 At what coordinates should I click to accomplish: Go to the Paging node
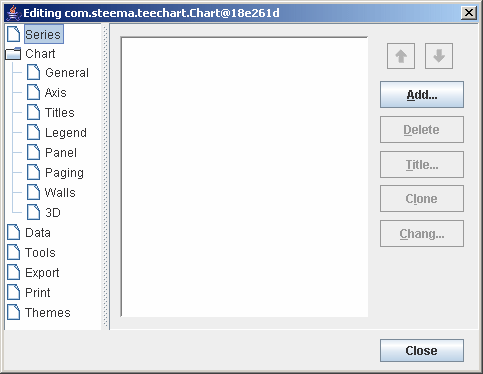tap(64, 173)
